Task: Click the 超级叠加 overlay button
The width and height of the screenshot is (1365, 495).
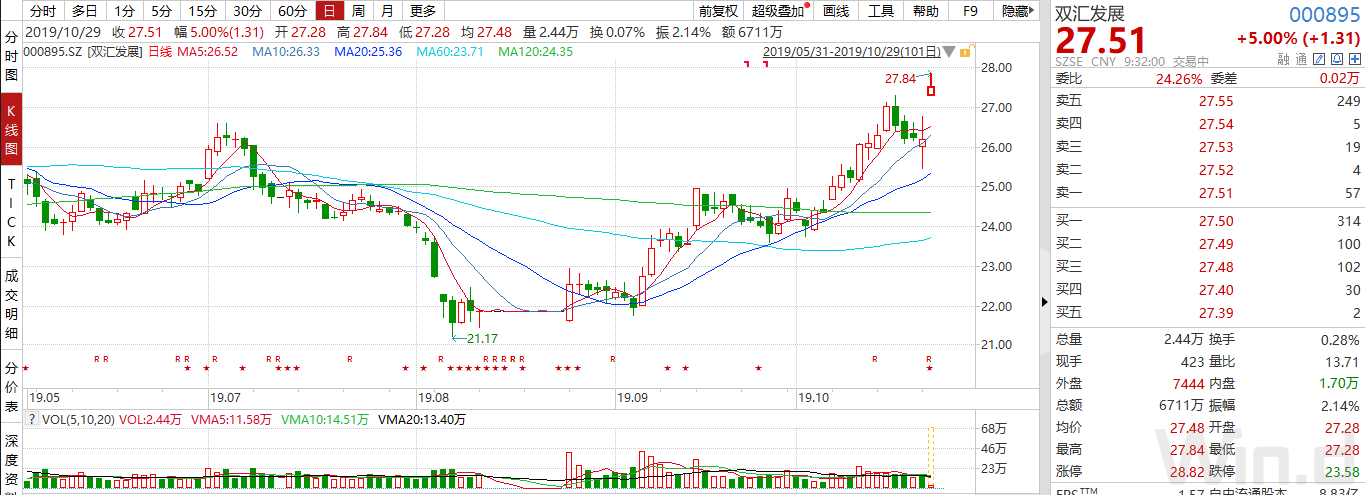Action: pos(780,11)
